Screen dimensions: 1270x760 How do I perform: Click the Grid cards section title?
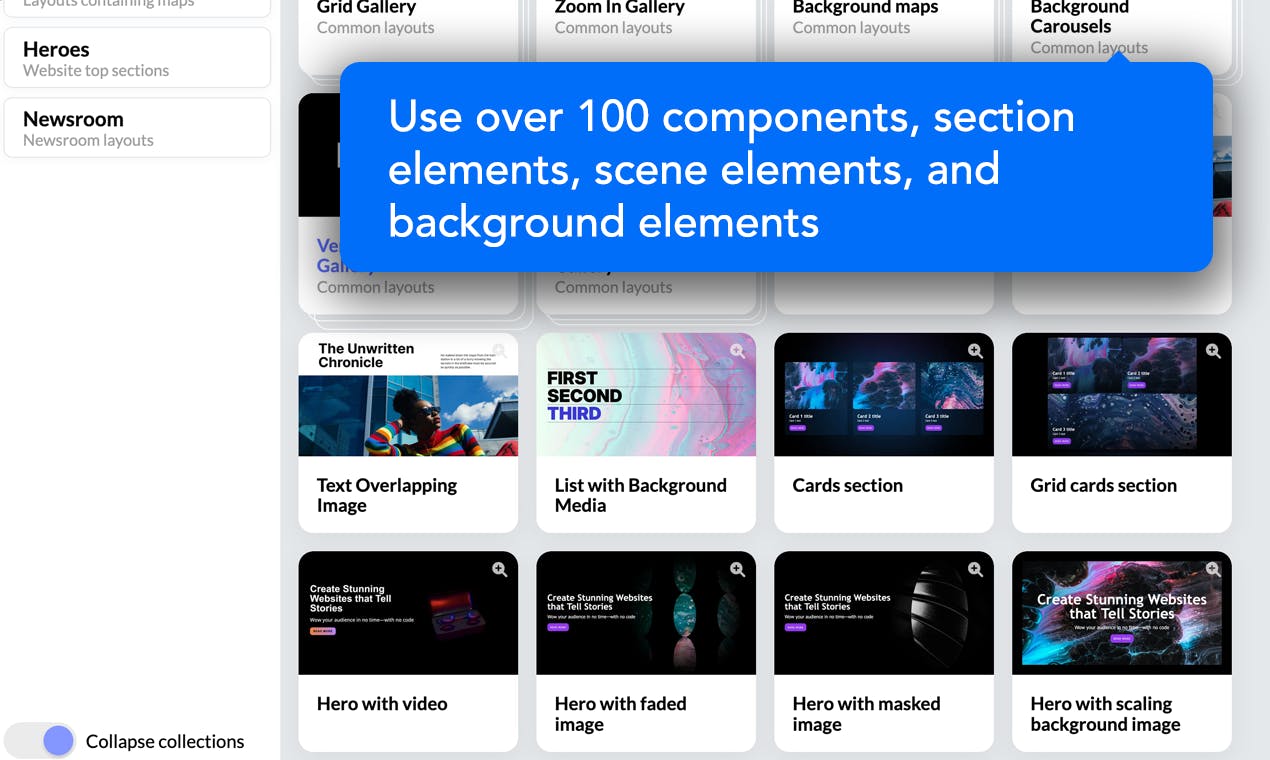[x=1103, y=485]
